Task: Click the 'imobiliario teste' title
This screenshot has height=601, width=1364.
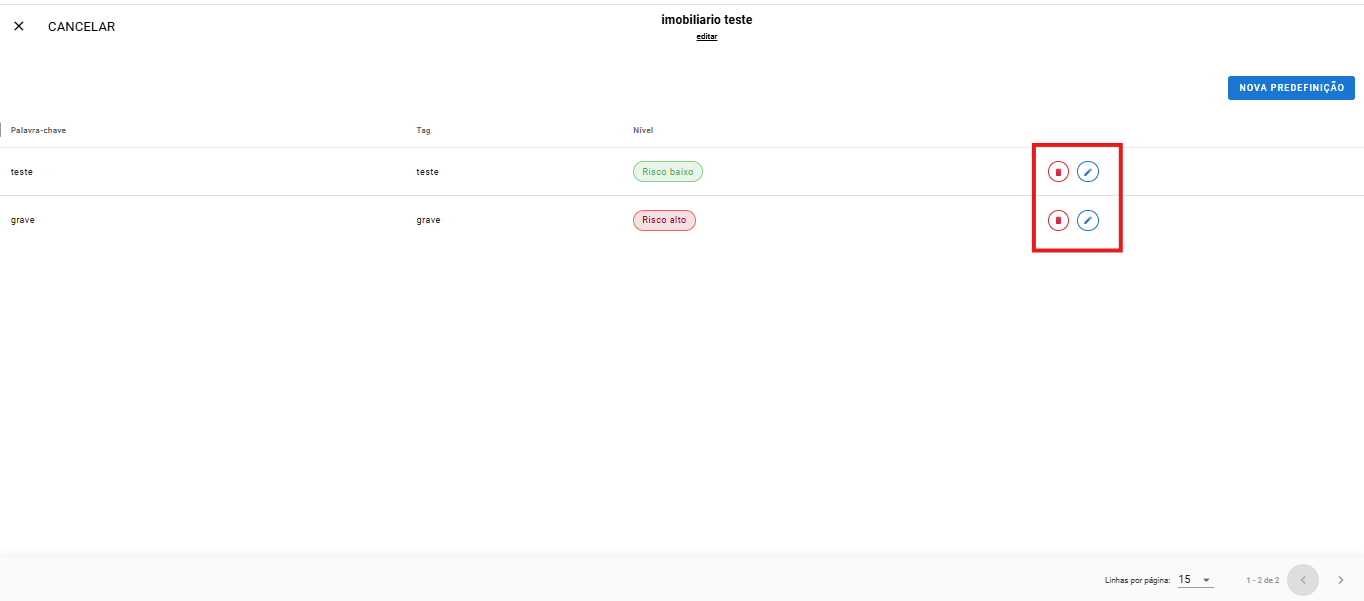Action: pos(707,20)
